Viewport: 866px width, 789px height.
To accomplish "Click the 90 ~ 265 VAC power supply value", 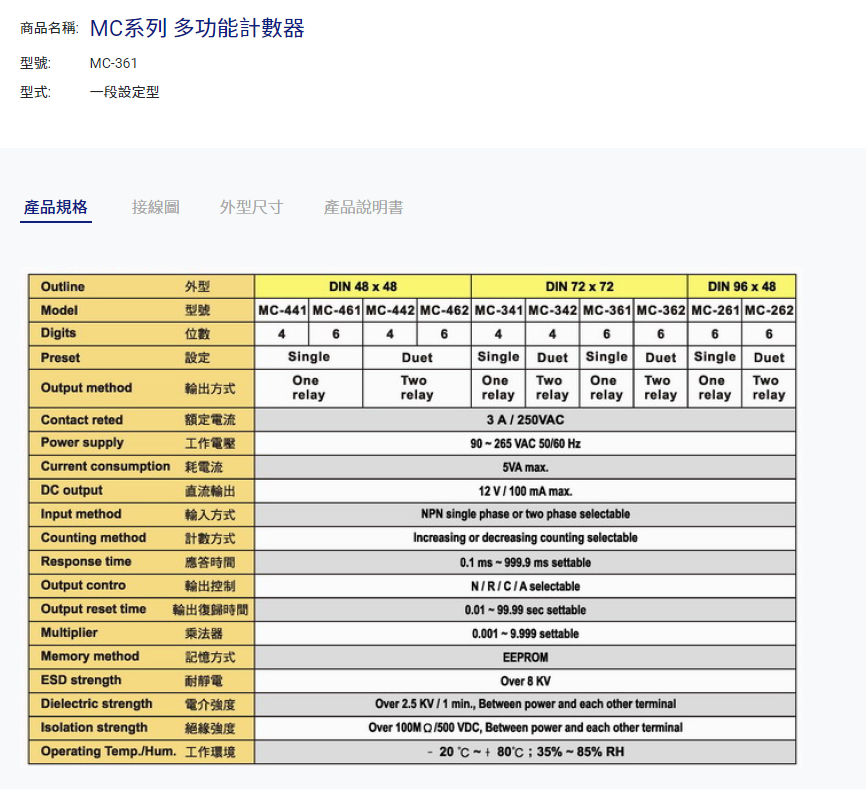I will point(525,443).
